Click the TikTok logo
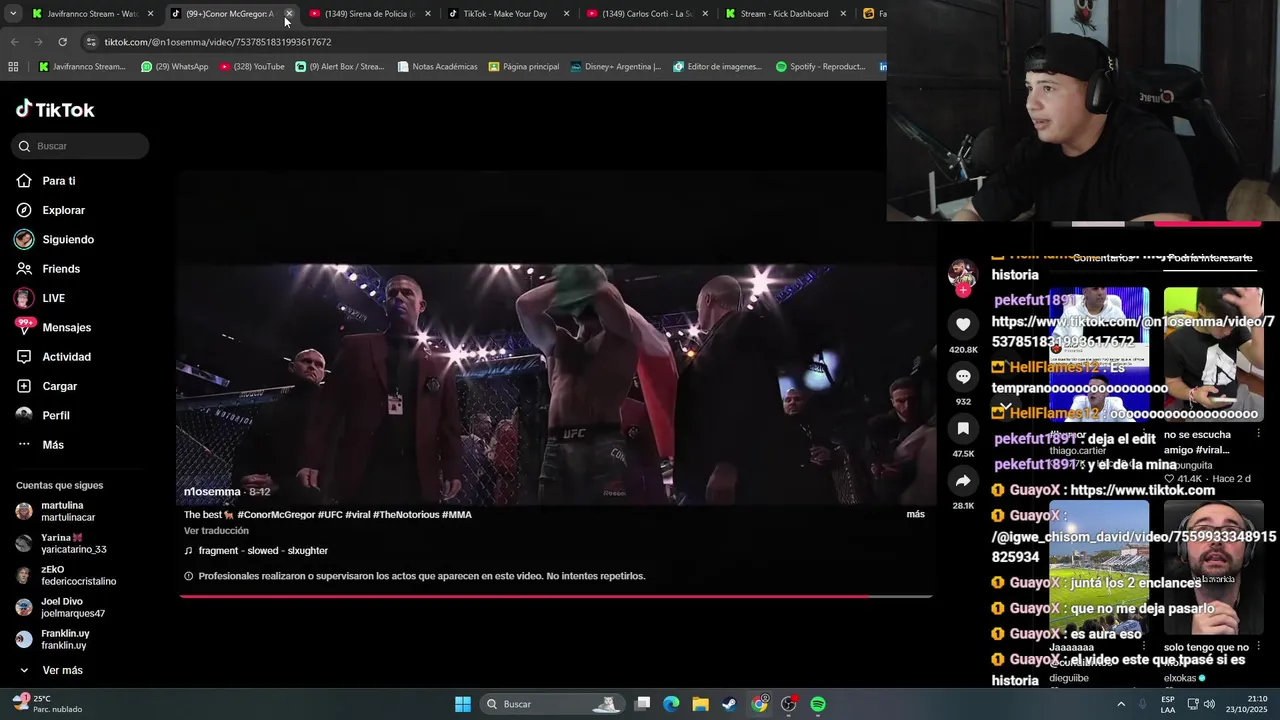 tap(55, 110)
